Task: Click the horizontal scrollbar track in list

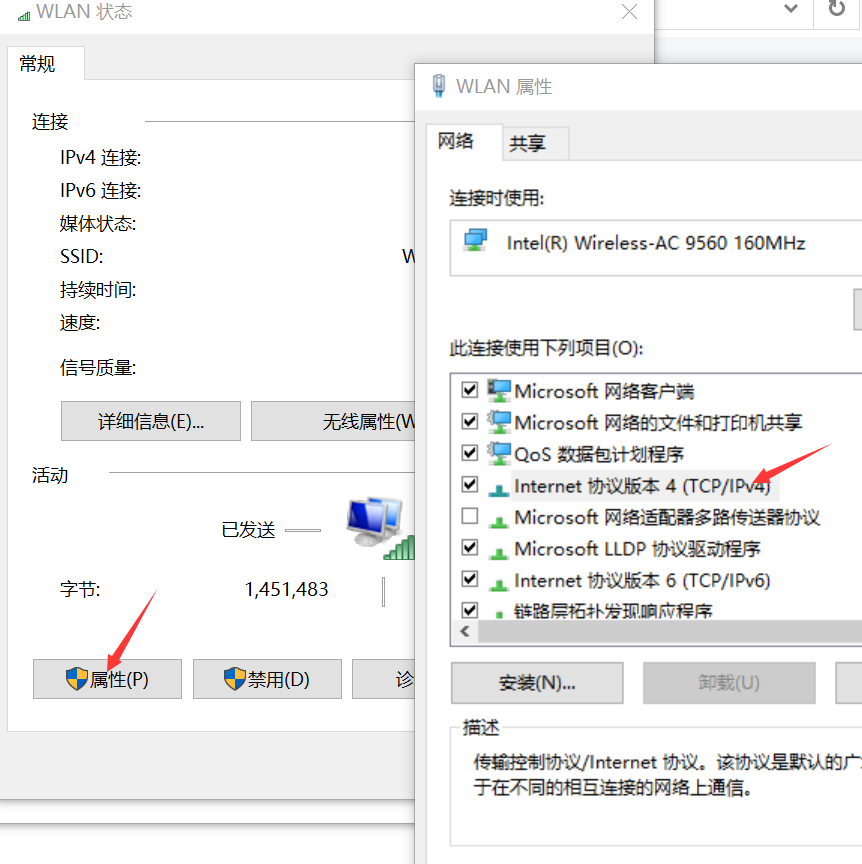Action: tap(670, 631)
